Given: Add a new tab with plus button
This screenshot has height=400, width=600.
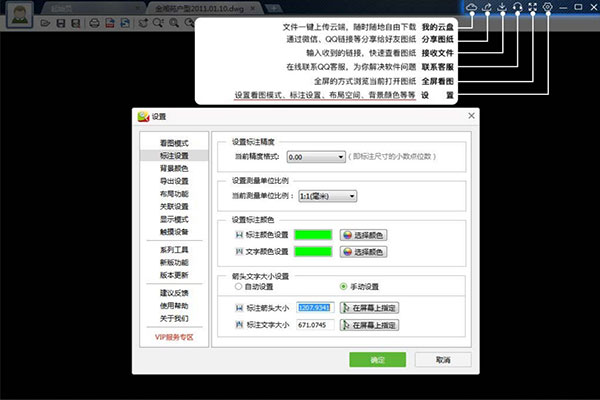Looking at the screenshot, I should [x=274, y=8].
